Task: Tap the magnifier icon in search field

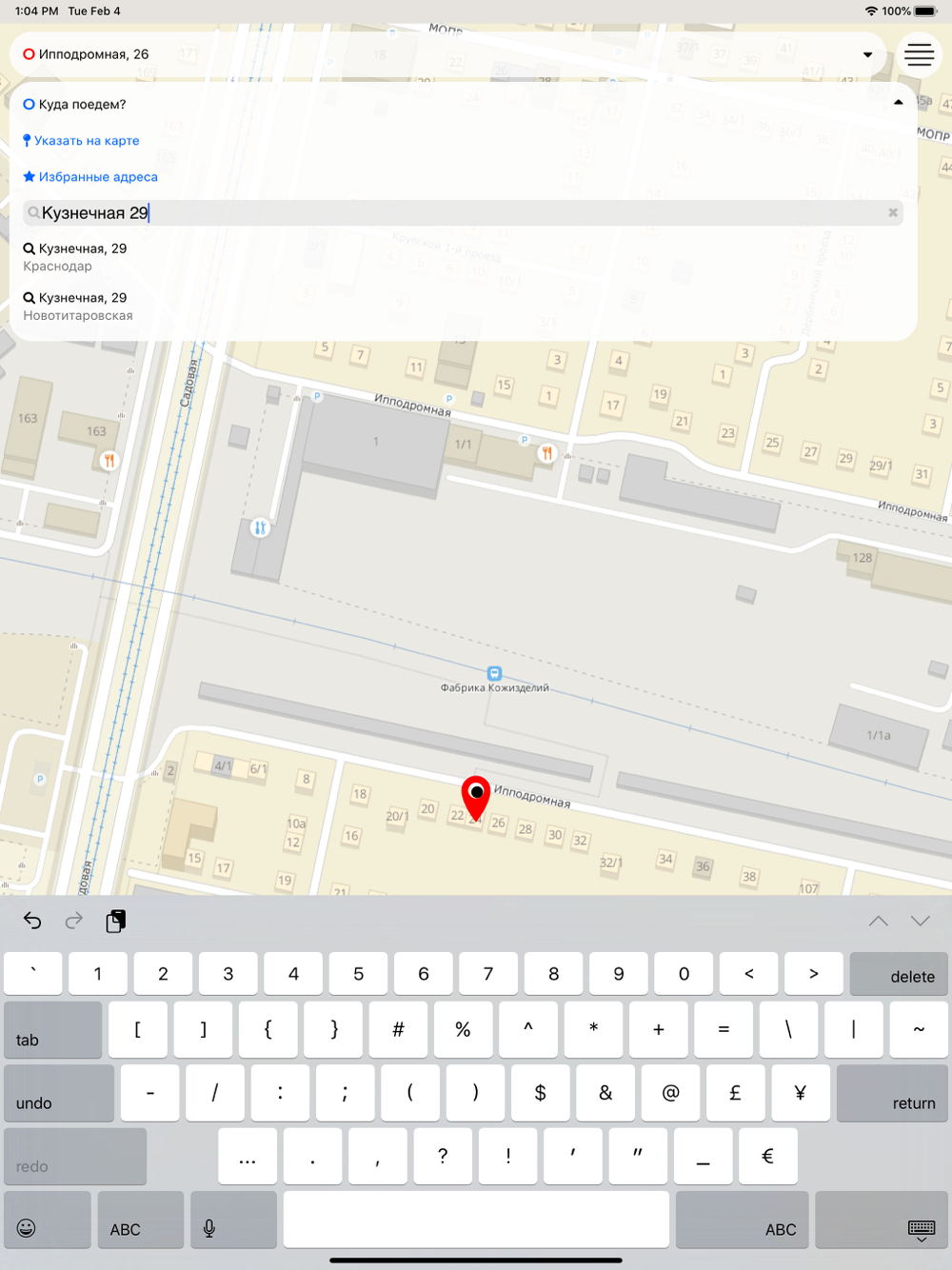Action: point(33,213)
